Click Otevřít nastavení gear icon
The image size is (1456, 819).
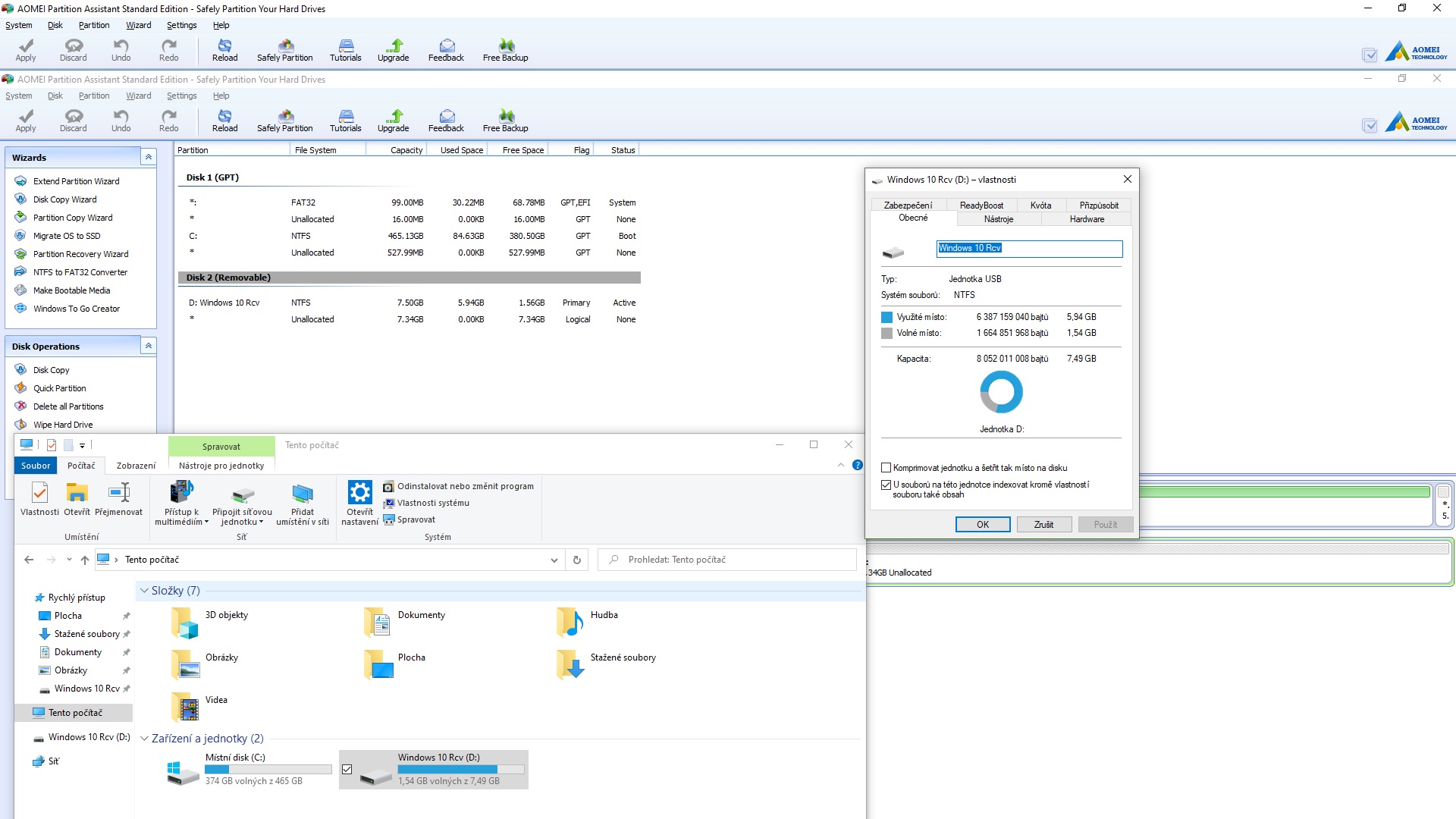click(359, 493)
